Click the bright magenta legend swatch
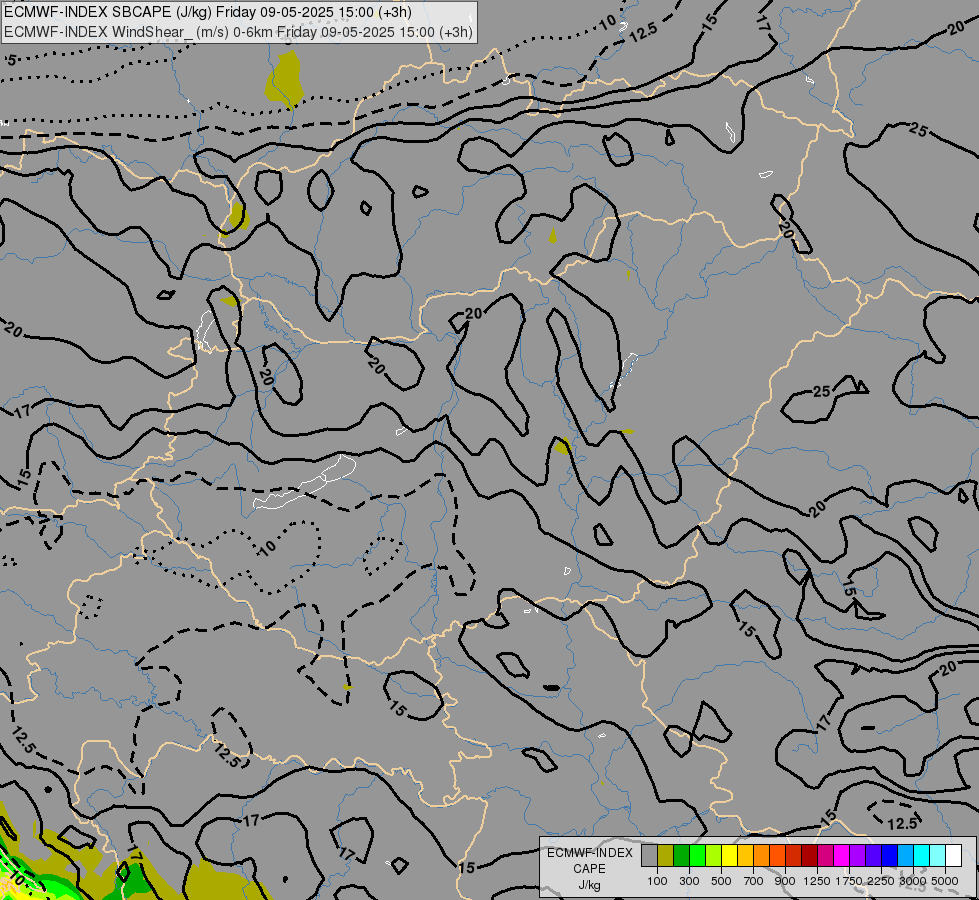Viewport: 979px width, 900px height. pyautogui.click(x=842, y=855)
